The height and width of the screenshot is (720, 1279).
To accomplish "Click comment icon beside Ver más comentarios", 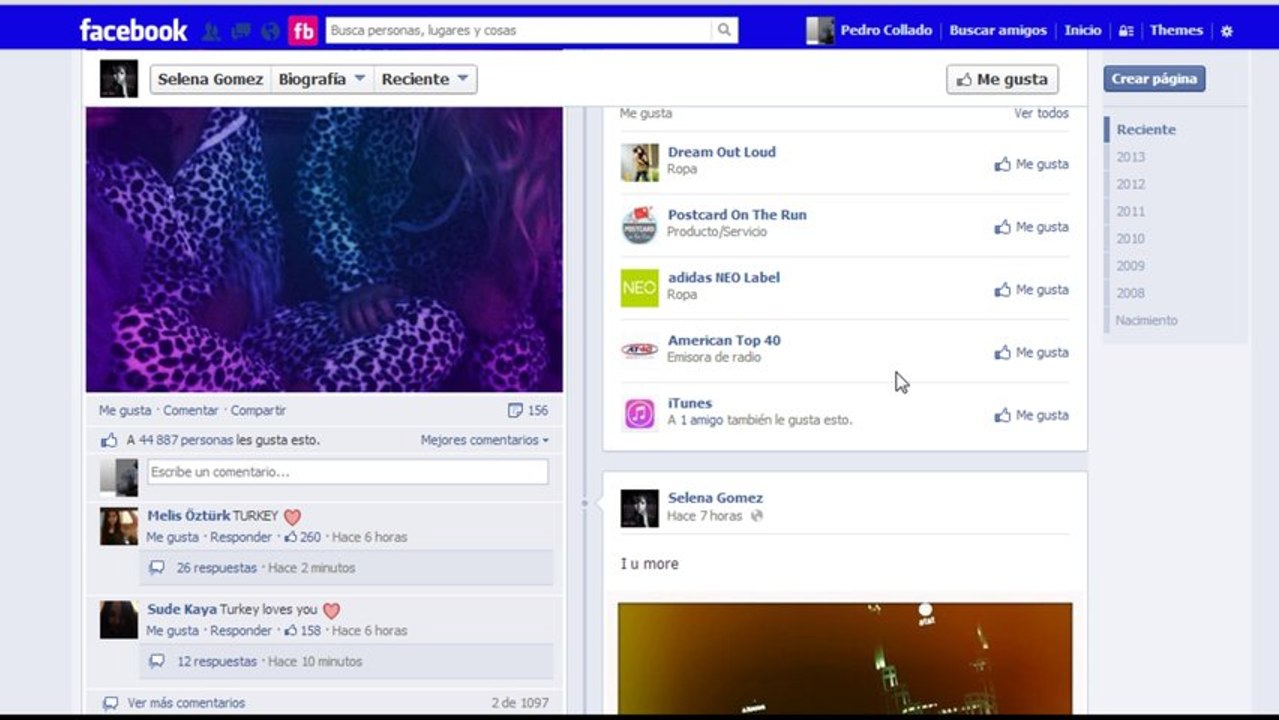I will coord(110,703).
